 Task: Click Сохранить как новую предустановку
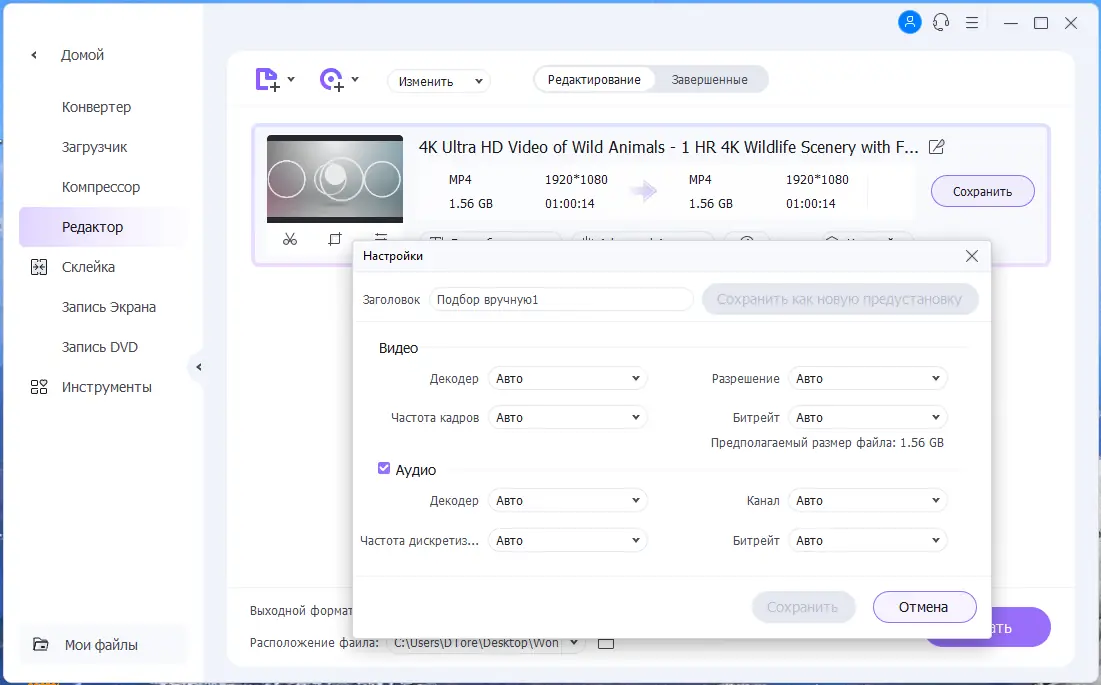840,299
